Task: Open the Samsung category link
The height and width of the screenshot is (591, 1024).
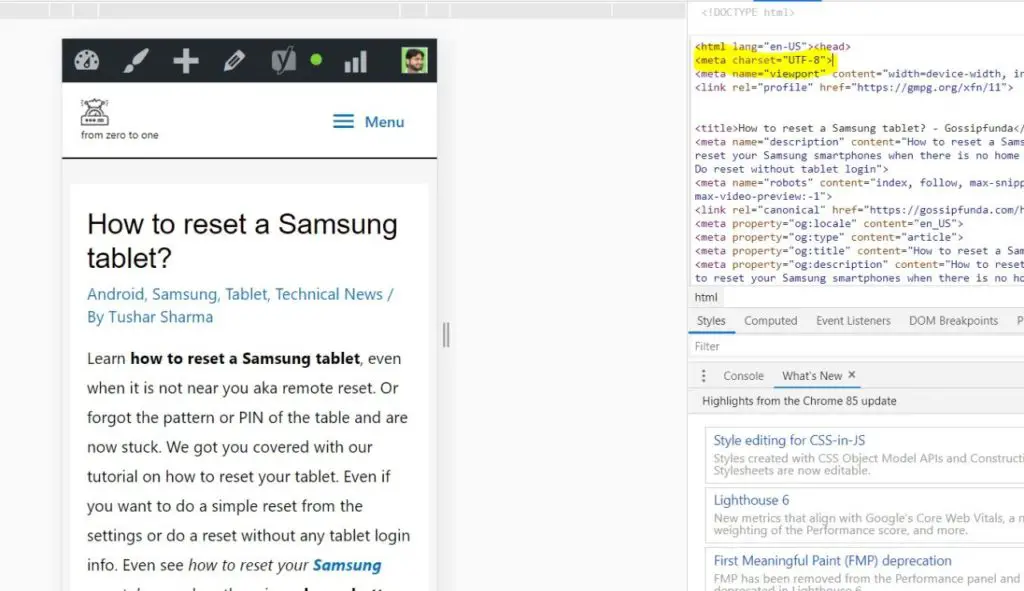Action: tap(184, 294)
